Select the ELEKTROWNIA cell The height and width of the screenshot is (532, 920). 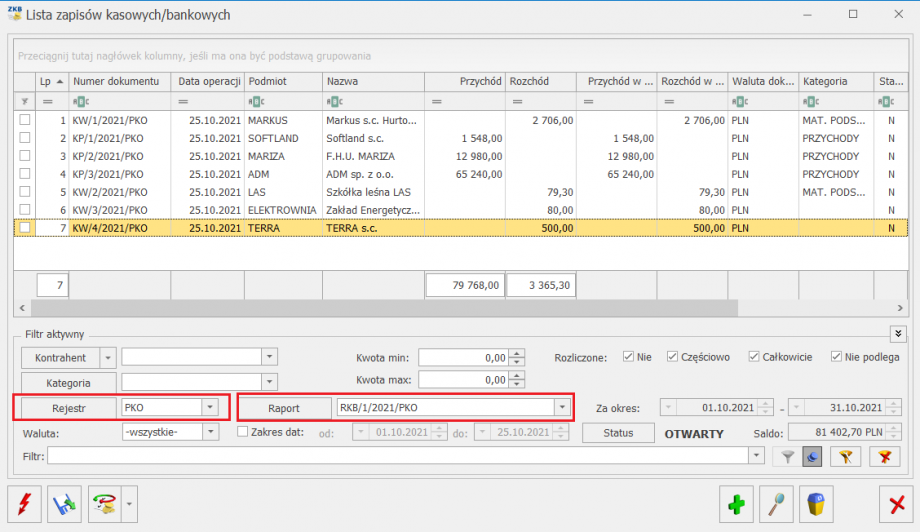282,210
